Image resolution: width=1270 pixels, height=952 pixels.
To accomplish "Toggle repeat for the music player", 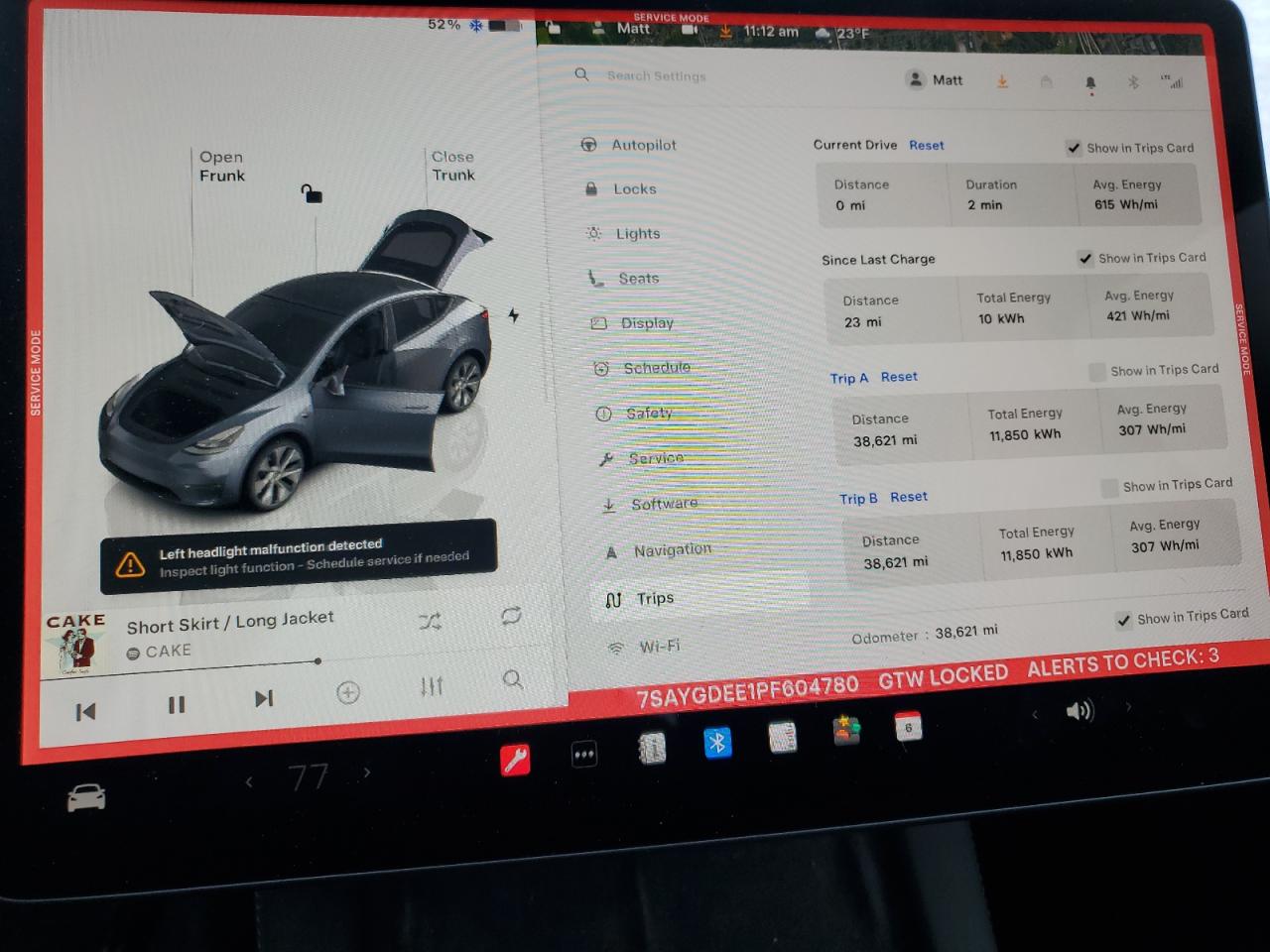I will [x=511, y=616].
